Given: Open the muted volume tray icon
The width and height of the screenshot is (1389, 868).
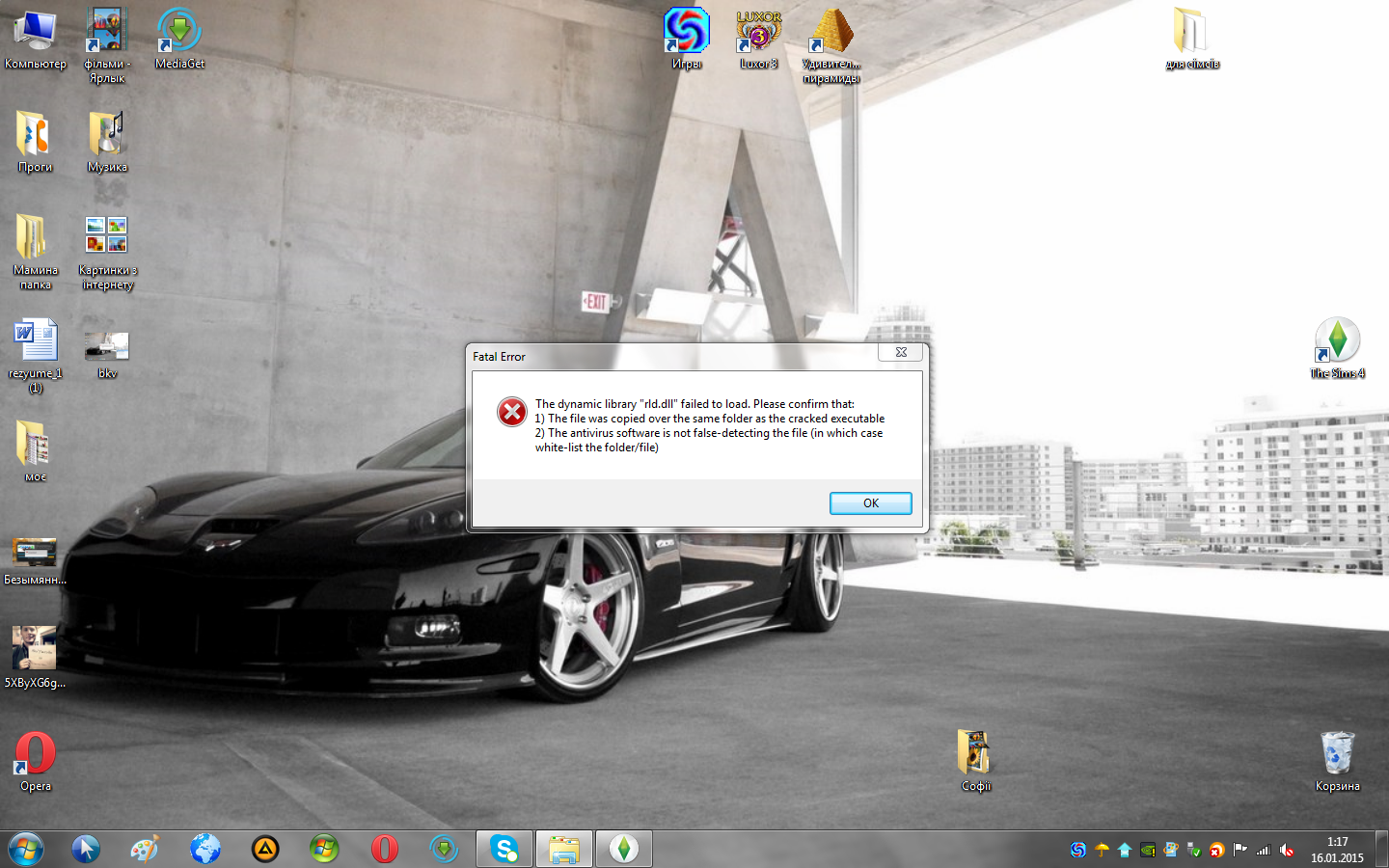Looking at the screenshot, I should pyautogui.click(x=1287, y=850).
